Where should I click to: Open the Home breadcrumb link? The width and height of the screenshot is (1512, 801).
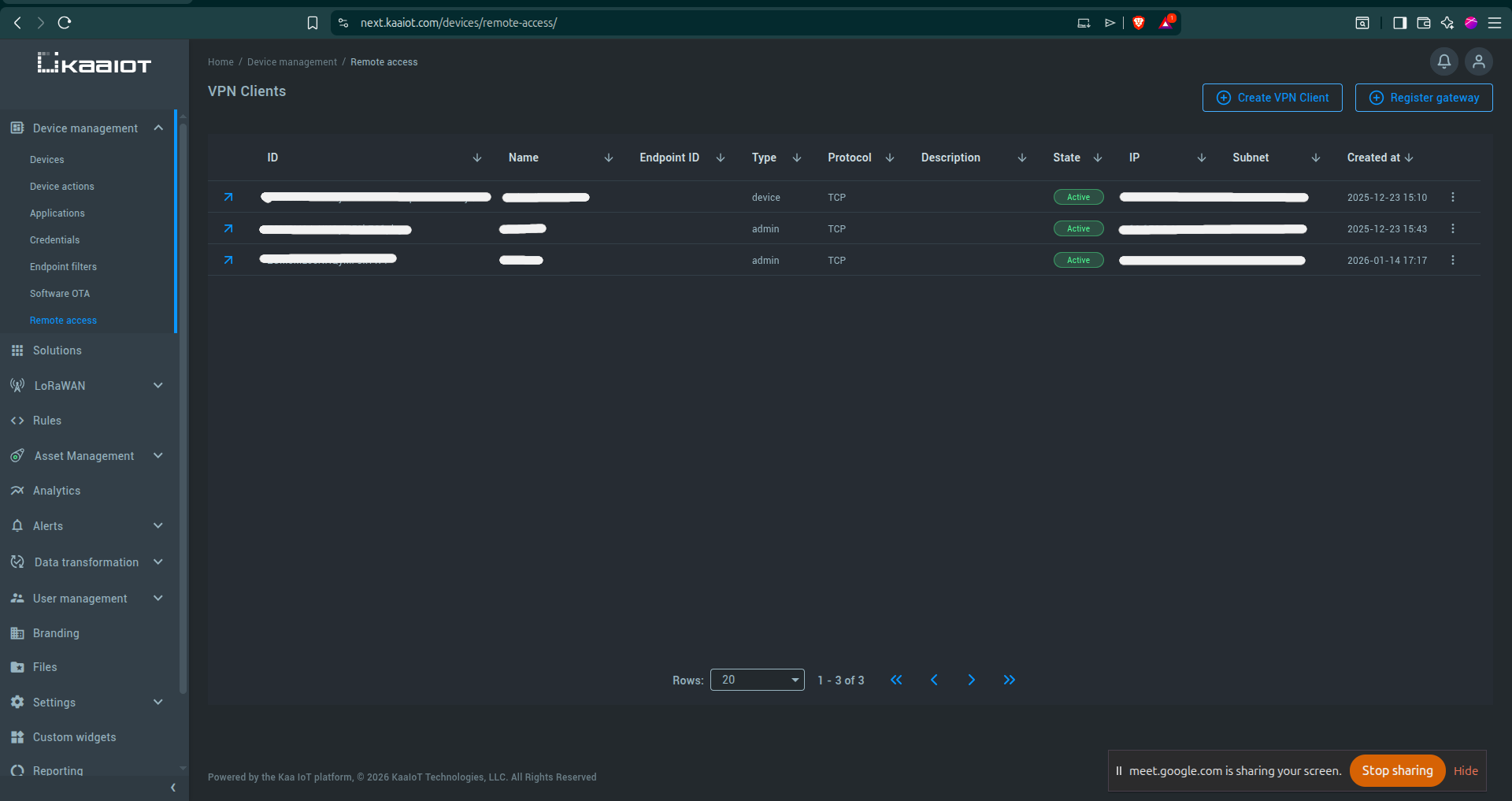[x=220, y=61]
